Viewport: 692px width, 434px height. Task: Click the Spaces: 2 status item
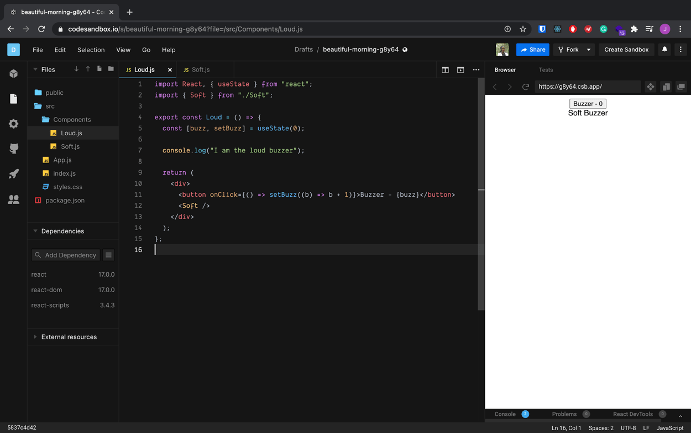(601, 428)
